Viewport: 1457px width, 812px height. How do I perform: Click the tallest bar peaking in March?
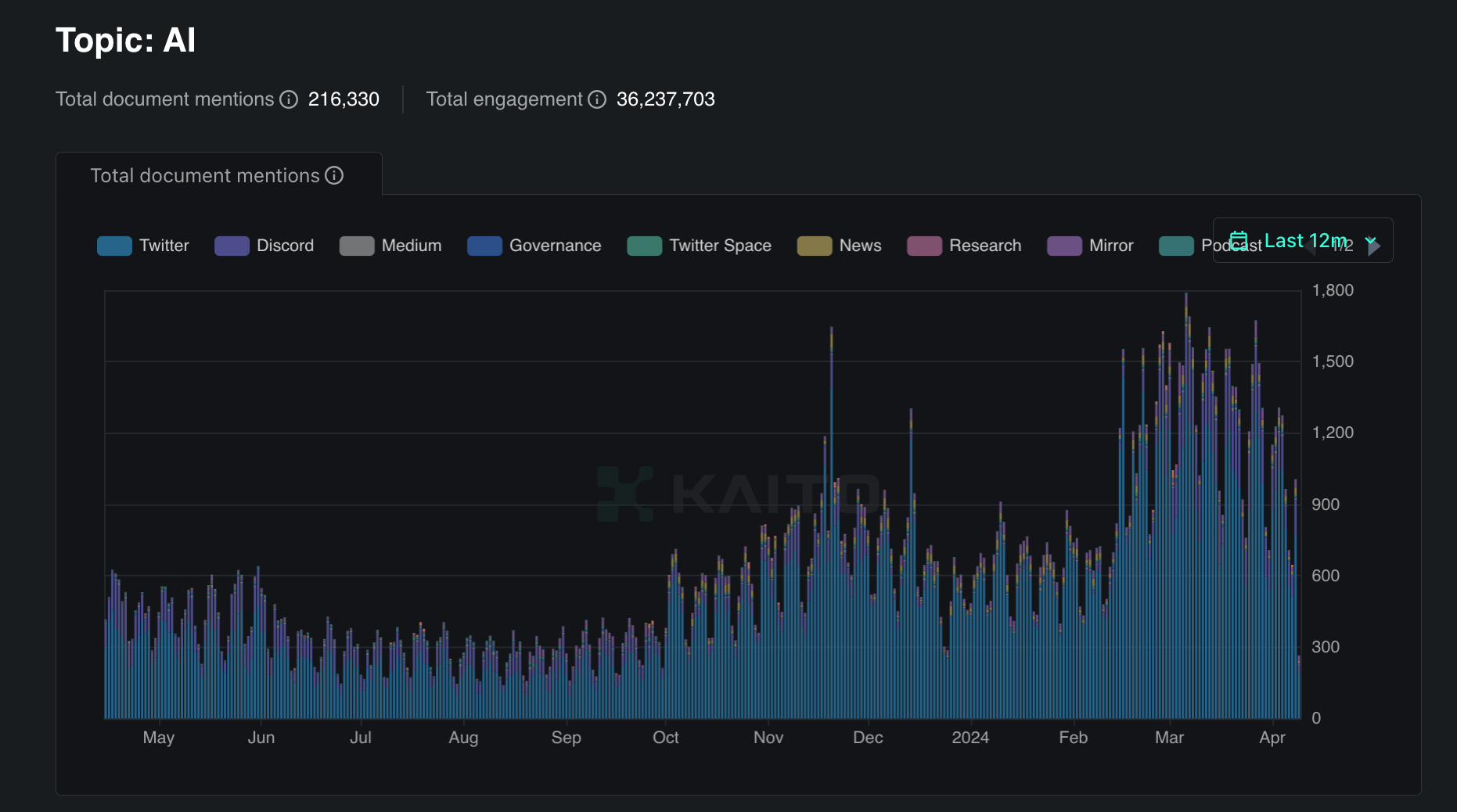[1186, 506]
